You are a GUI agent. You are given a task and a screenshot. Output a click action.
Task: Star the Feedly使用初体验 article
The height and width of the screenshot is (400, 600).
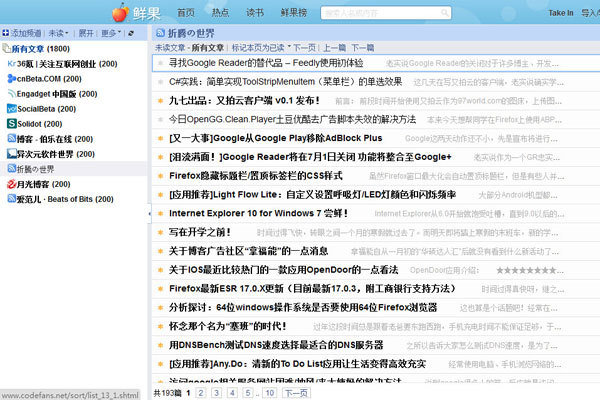pyautogui.click(x=161, y=63)
